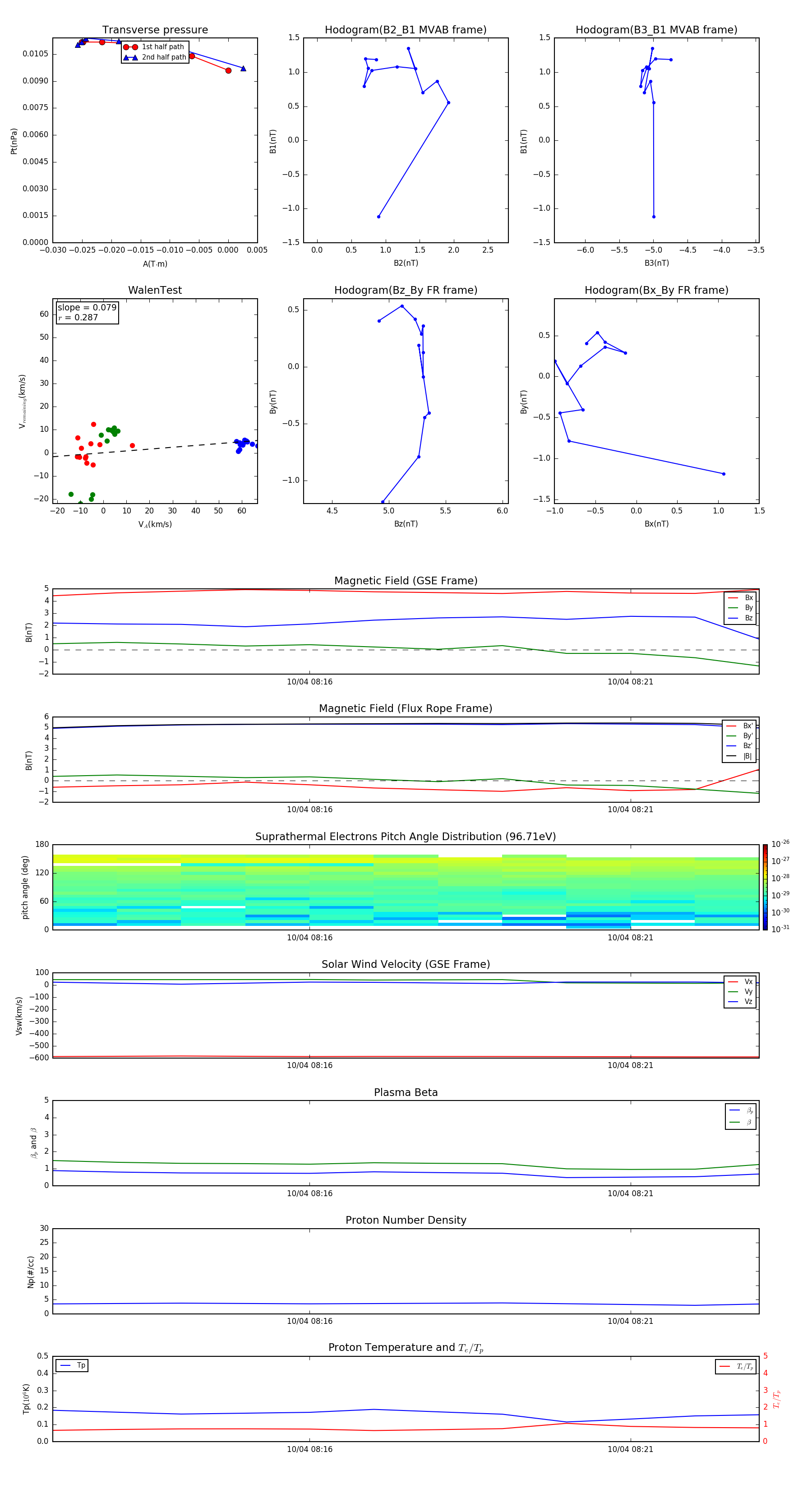
Task: Click '10/04 08:21' tick under GSE magnetic field
Action: (x=631, y=682)
